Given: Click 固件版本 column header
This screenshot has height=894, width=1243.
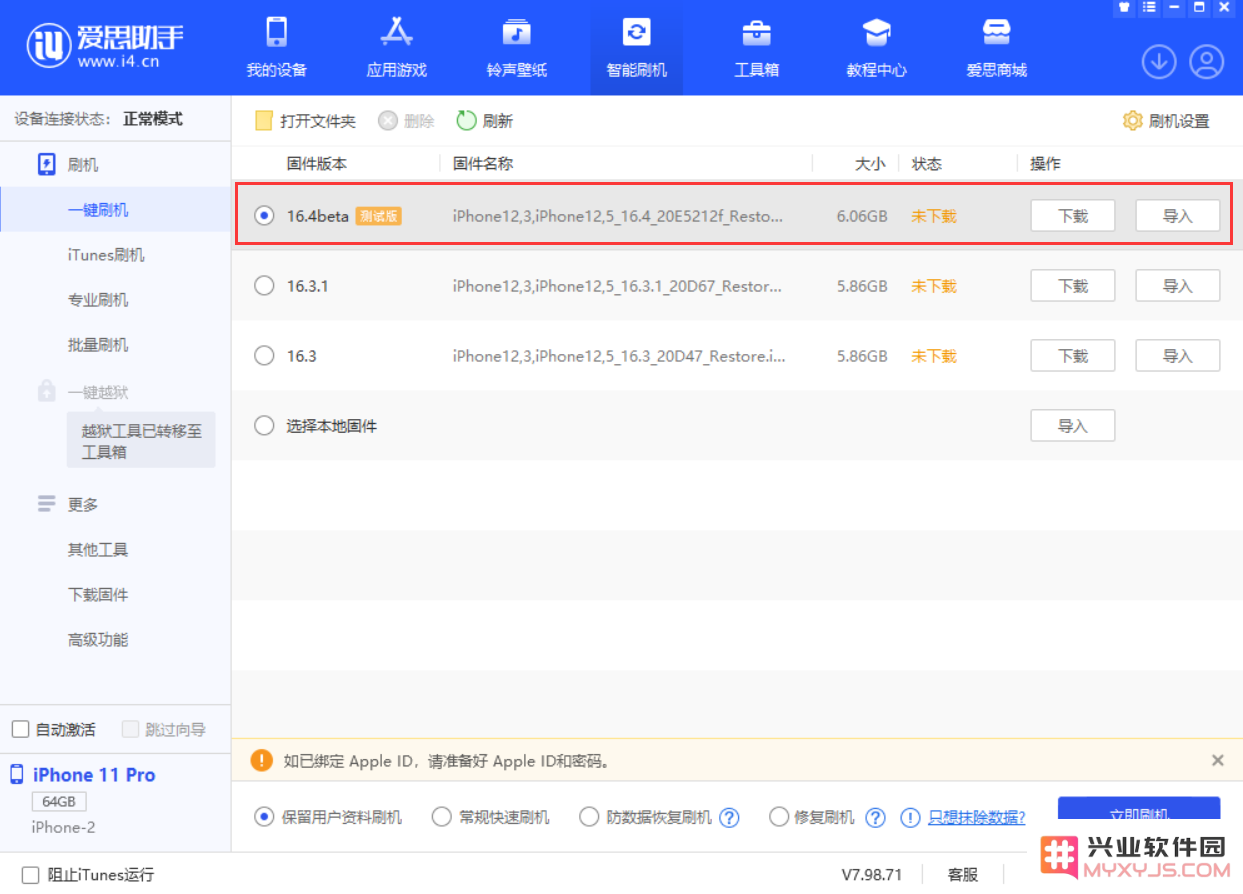Looking at the screenshot, I should click(317, 164).
